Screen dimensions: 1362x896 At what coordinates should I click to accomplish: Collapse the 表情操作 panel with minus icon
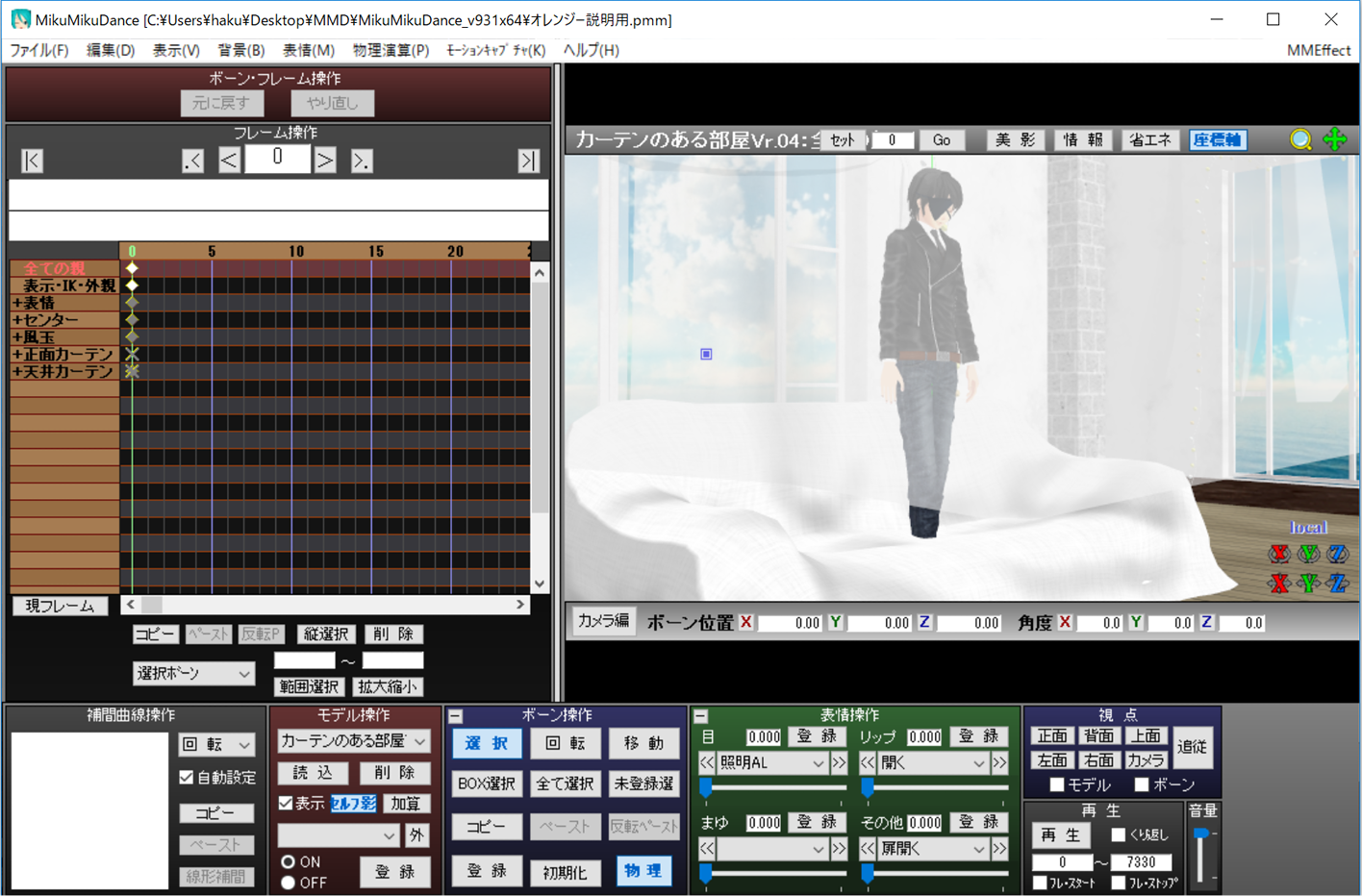(x=701, y=716)
